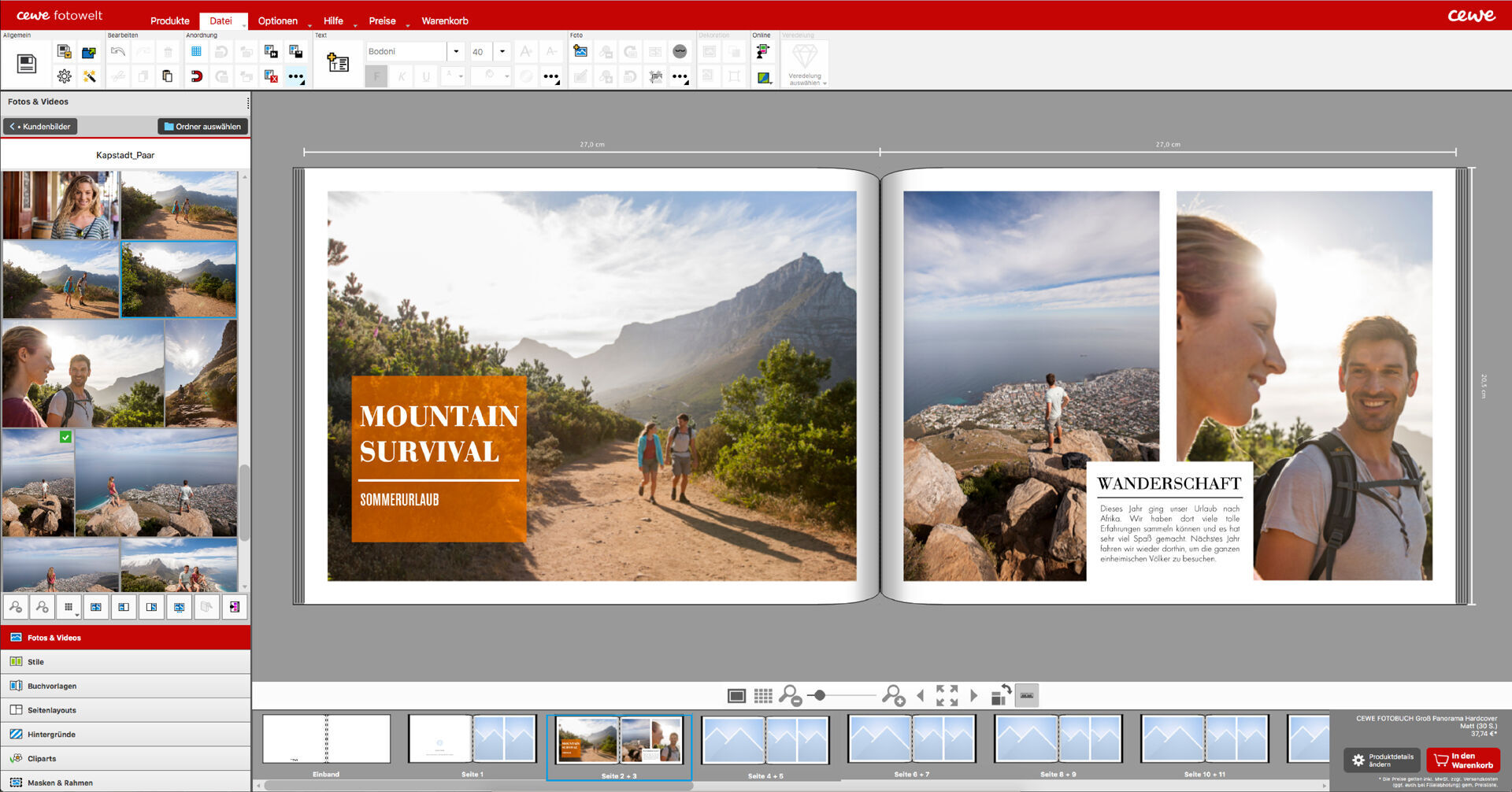Image resolution: width=1512 pixels, height=792 pixels.
Task: Go to next page with right arrow
Action: (974, 695)
